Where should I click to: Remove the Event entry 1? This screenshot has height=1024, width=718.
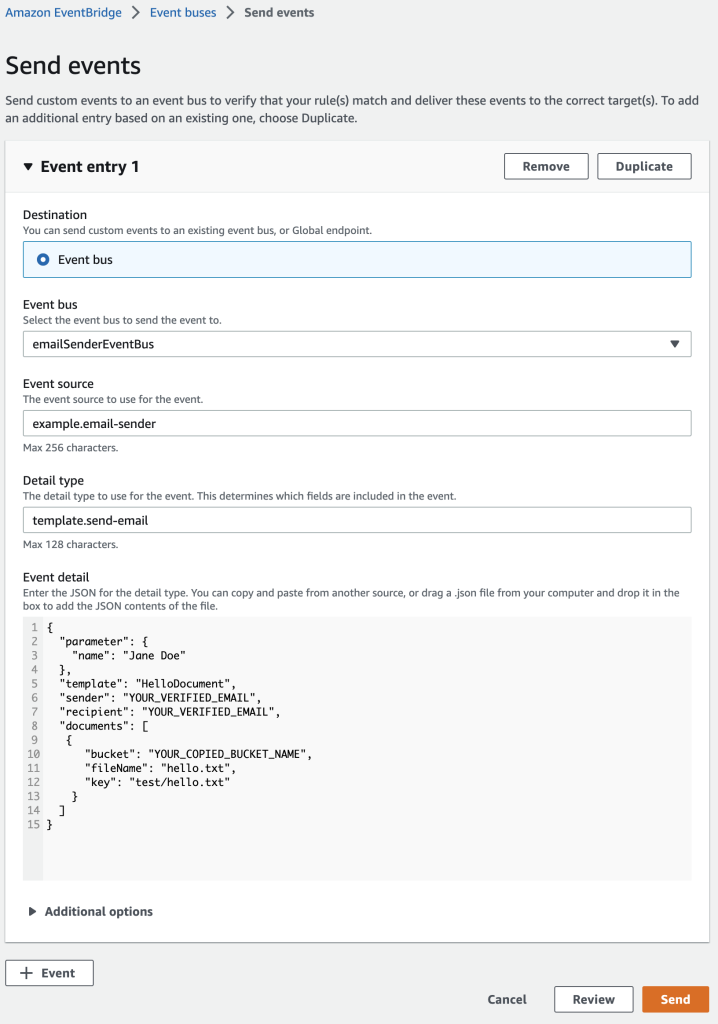(x=546, y=166)
